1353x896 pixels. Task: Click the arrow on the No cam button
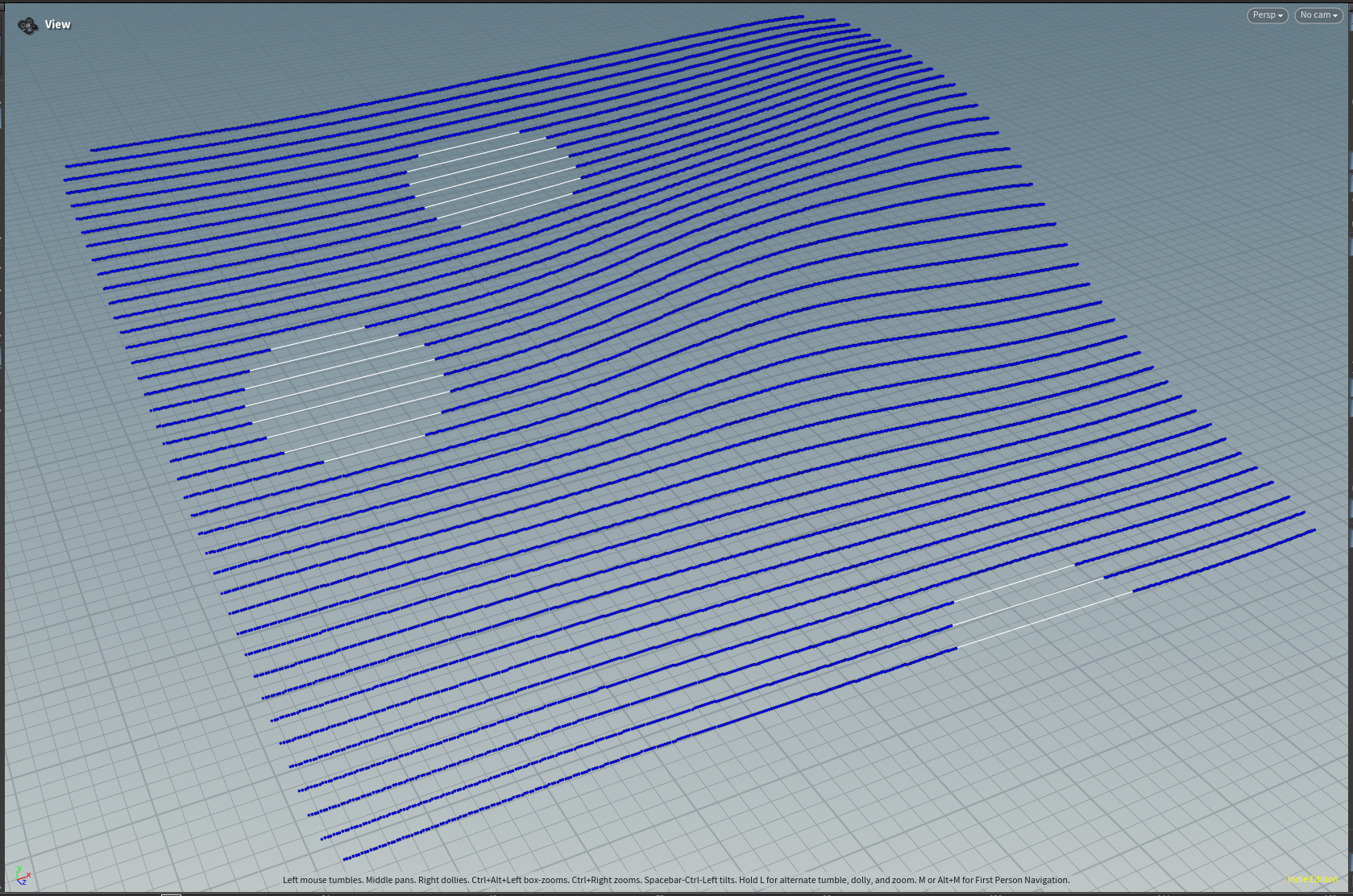click(x=1335, y=16)
